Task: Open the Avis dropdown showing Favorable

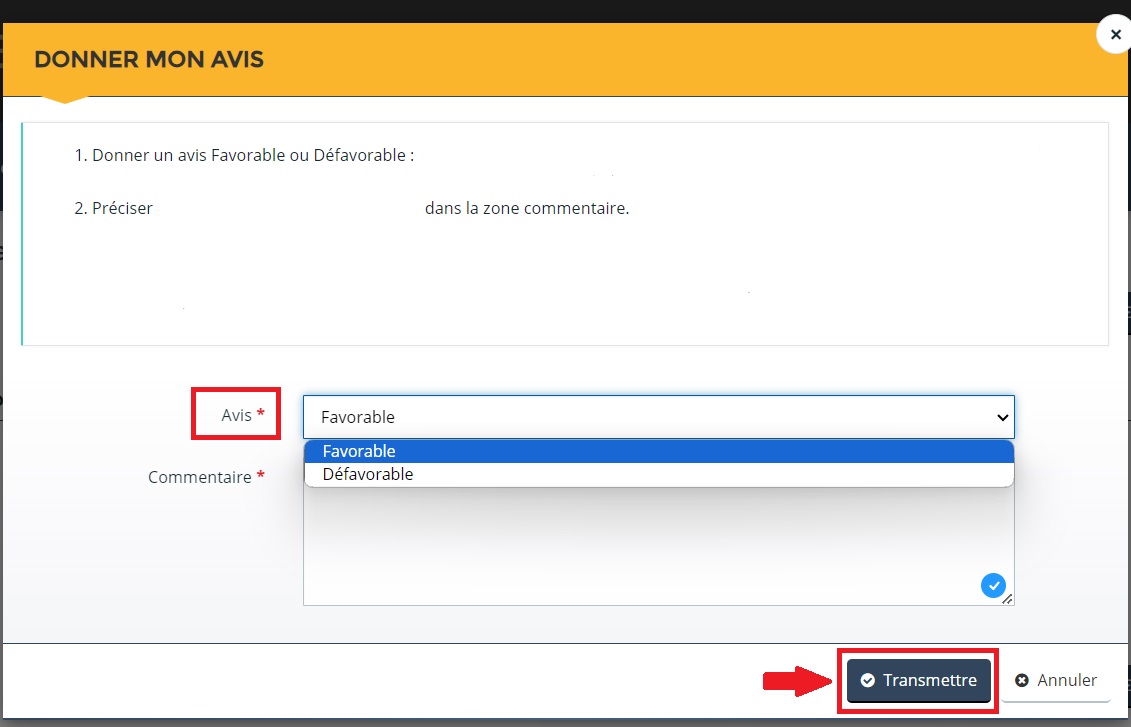Action: coord(659,417)
